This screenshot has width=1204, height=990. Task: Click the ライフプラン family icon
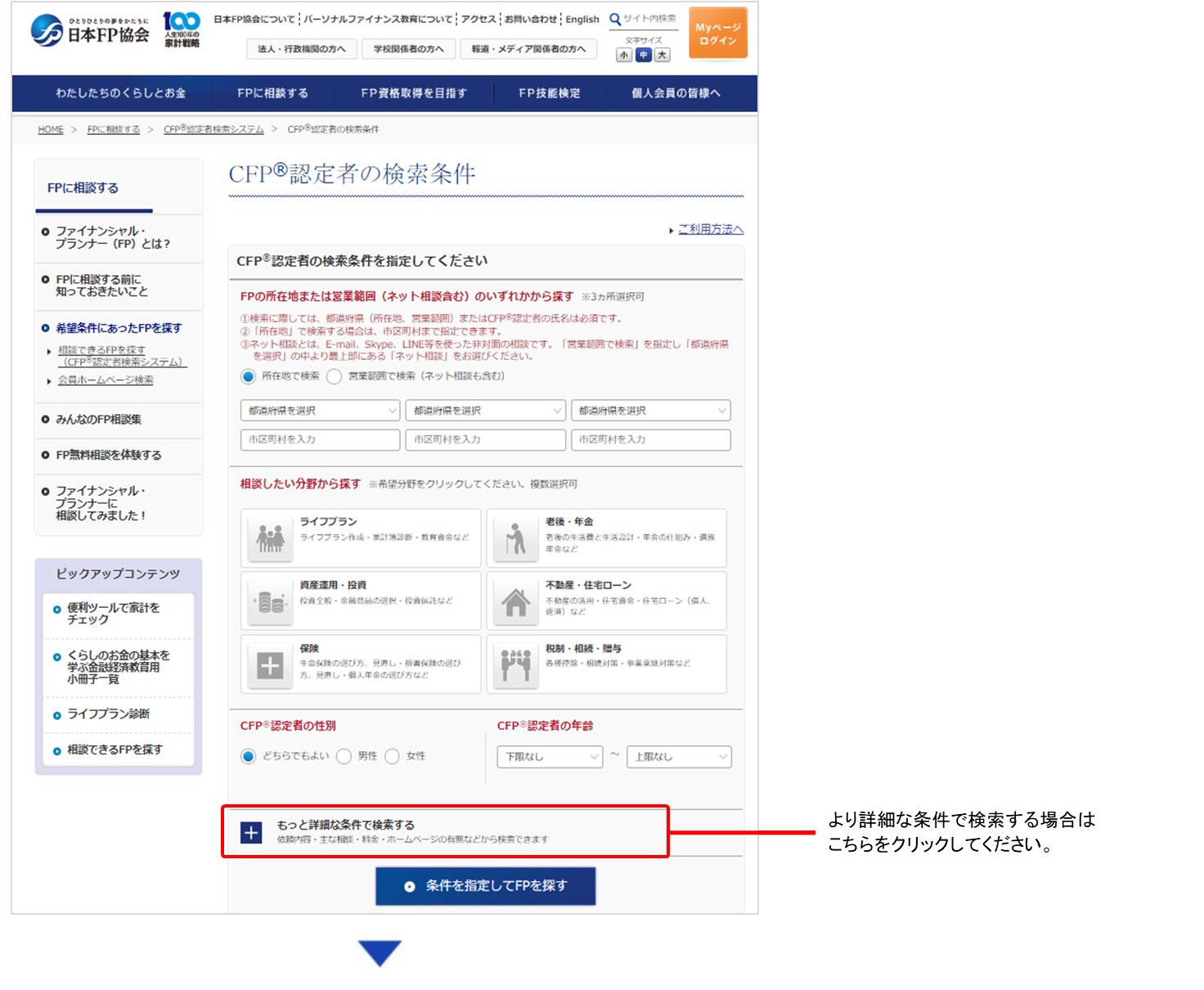pyautogui.click(x=270, y=538)
